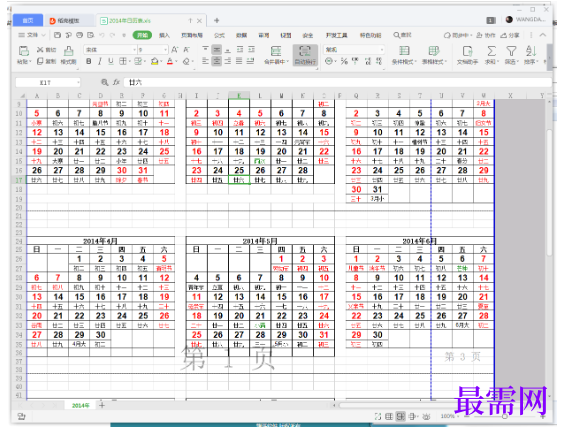Expand the Name Box dropdown arrow
Viewport: 566px width, 432px height.
78,83
